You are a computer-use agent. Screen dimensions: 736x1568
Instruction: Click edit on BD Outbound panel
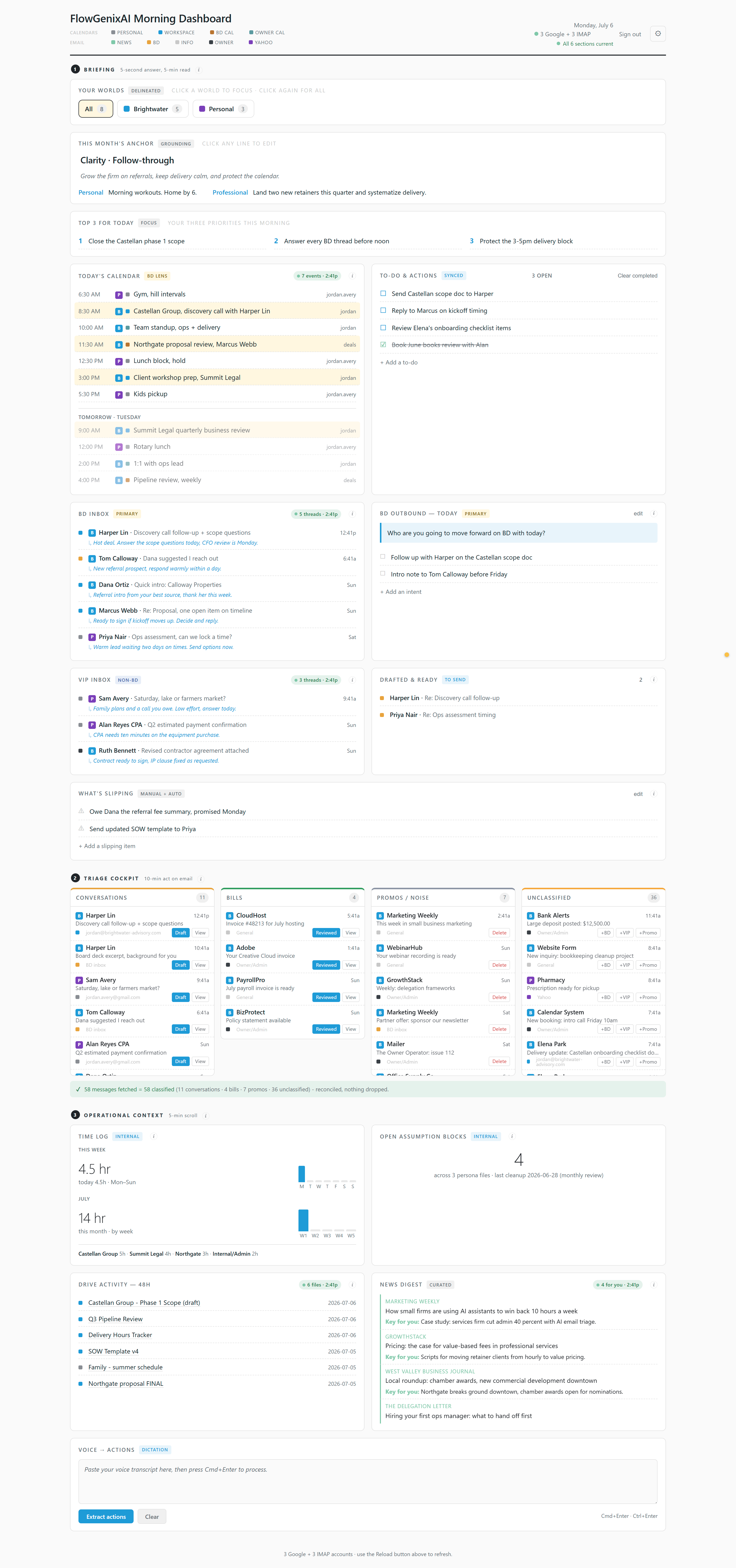(637, 513)
